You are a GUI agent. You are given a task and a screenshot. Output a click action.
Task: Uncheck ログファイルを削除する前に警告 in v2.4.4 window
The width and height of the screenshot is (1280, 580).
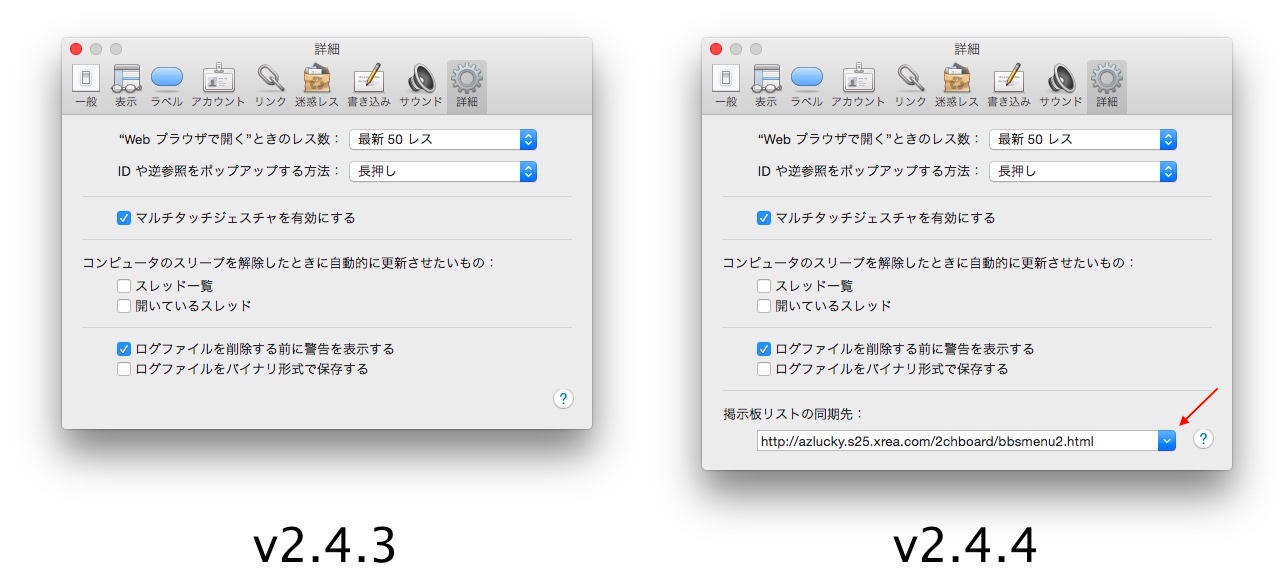(764, 349)
